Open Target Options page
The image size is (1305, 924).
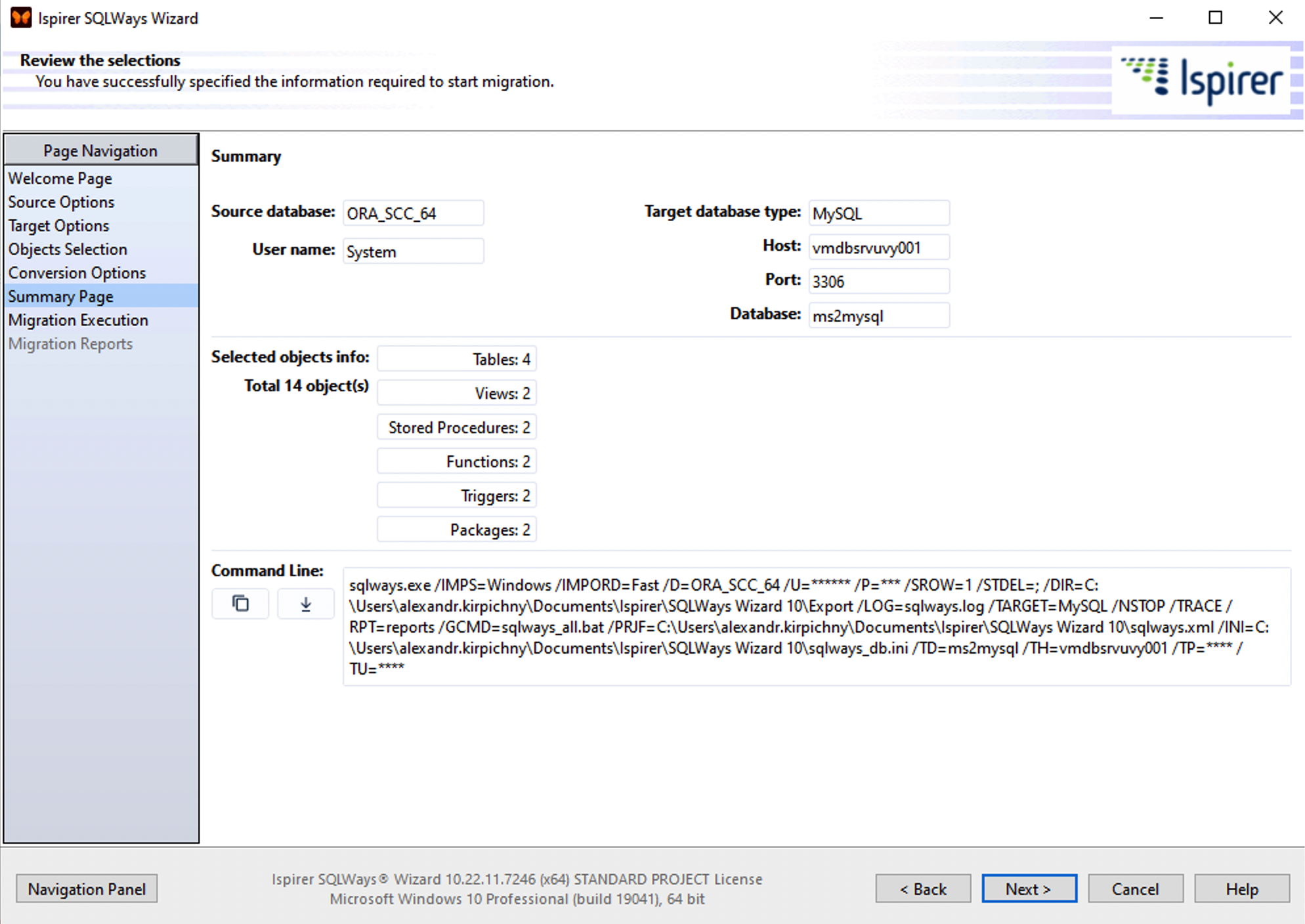click(59, 226)
